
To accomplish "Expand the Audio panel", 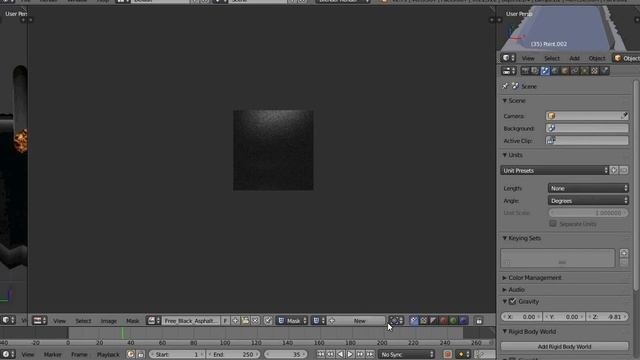I will tap(516, 289).
